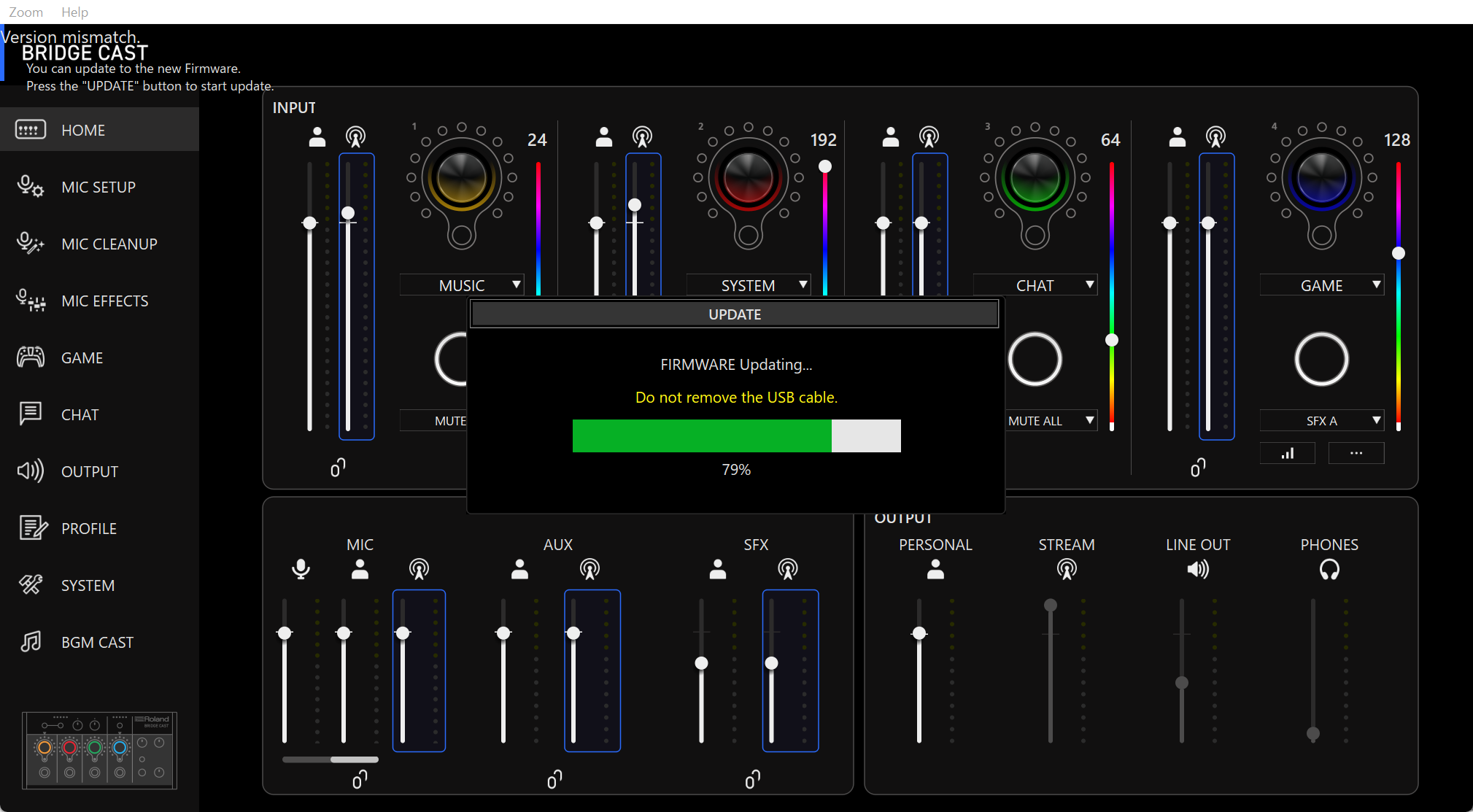Click the round button under CHAT channel

point(1035,359)
